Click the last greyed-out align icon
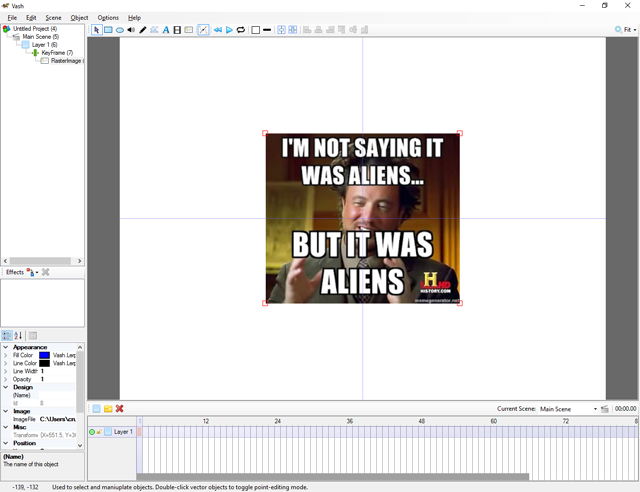Viewport: 640px width, 492px height. [x=364, y=30]
